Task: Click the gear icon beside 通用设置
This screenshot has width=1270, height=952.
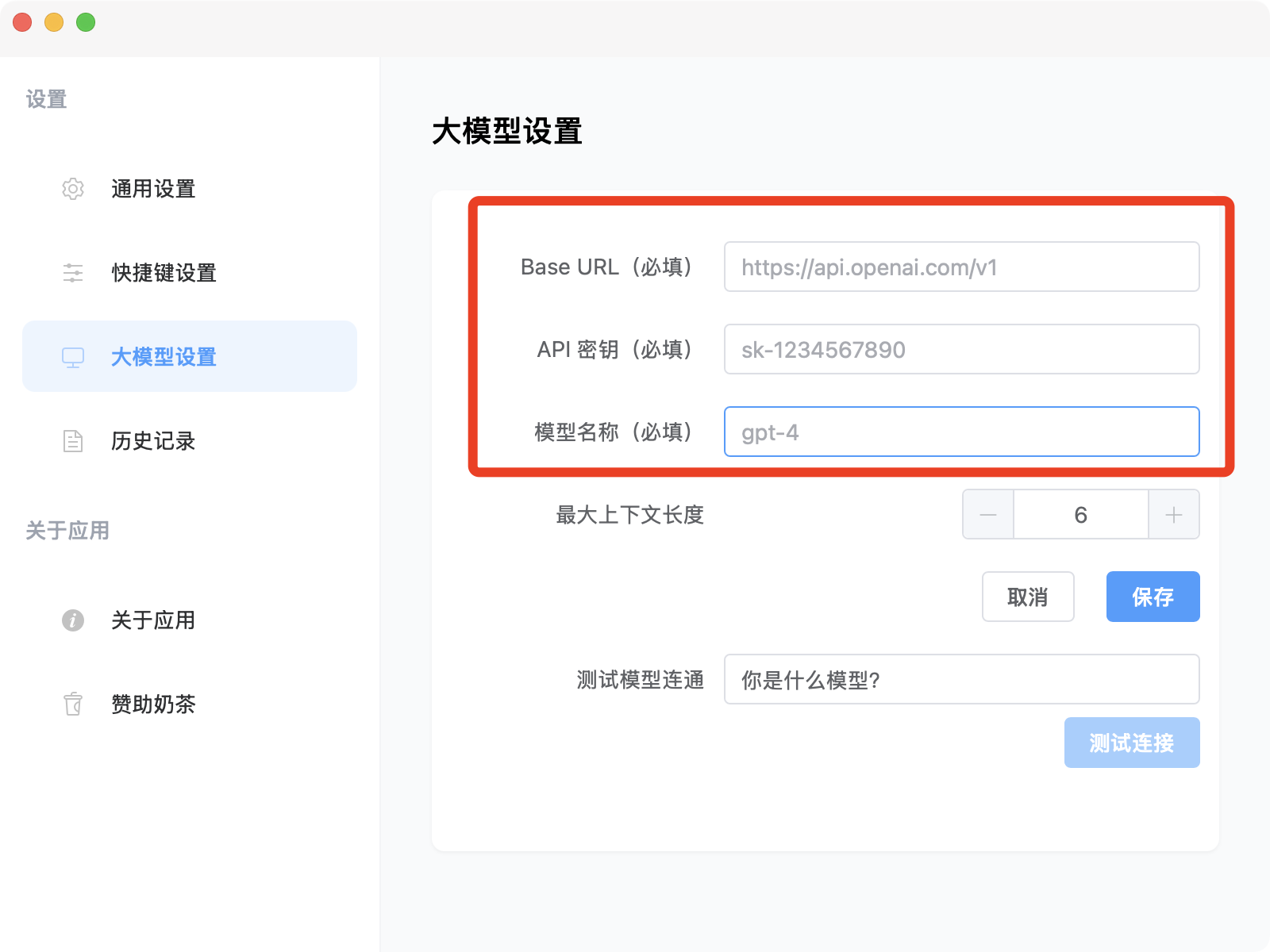Action: point(73,189)
